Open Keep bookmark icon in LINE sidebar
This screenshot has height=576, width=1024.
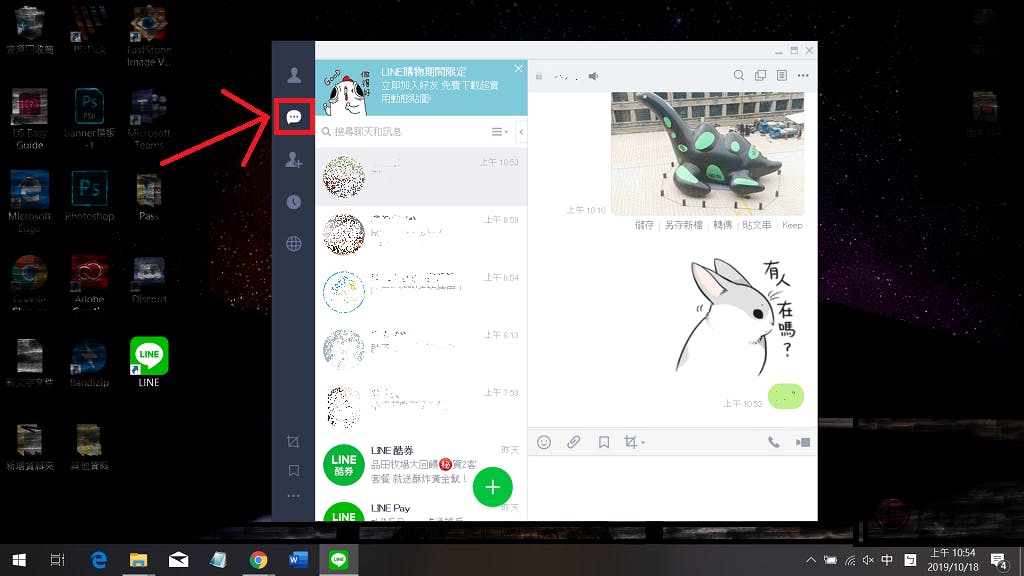pyautogui.click(x=294, y=470)
